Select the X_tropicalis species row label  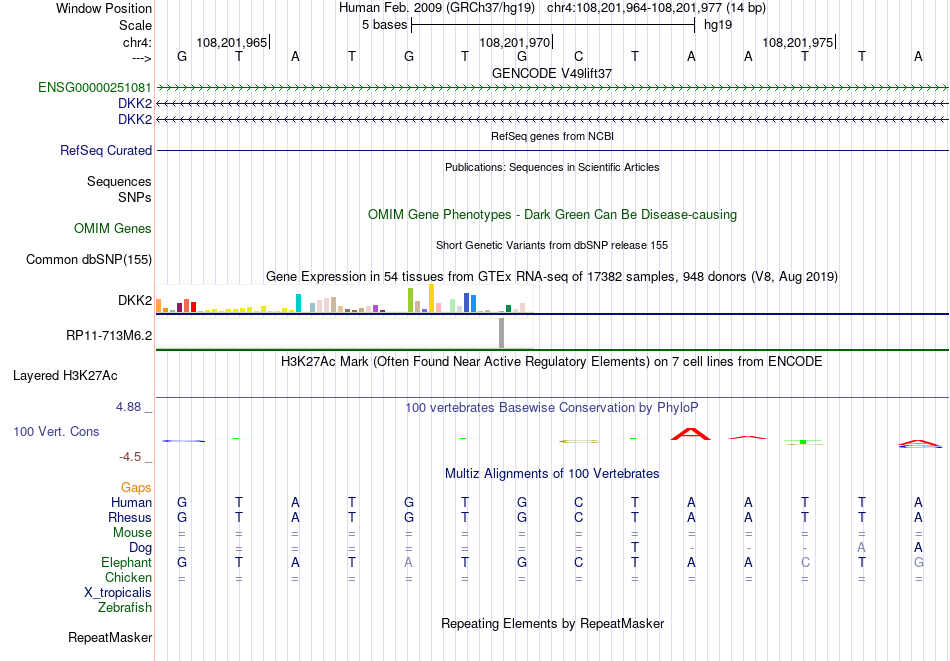pos(118,593)
